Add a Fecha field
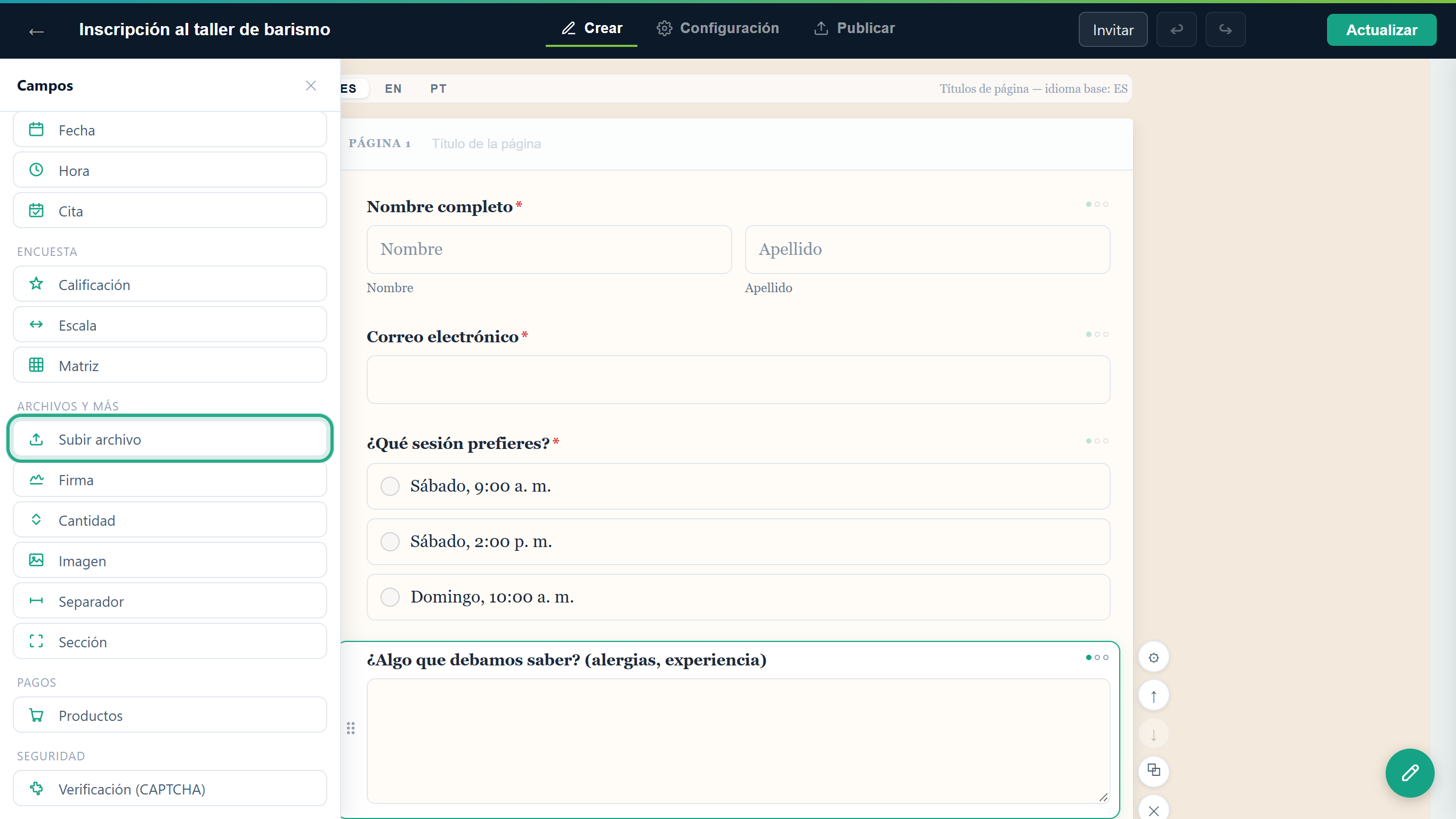The width and height of the screenshot is (1456, 819). (170, 130)
